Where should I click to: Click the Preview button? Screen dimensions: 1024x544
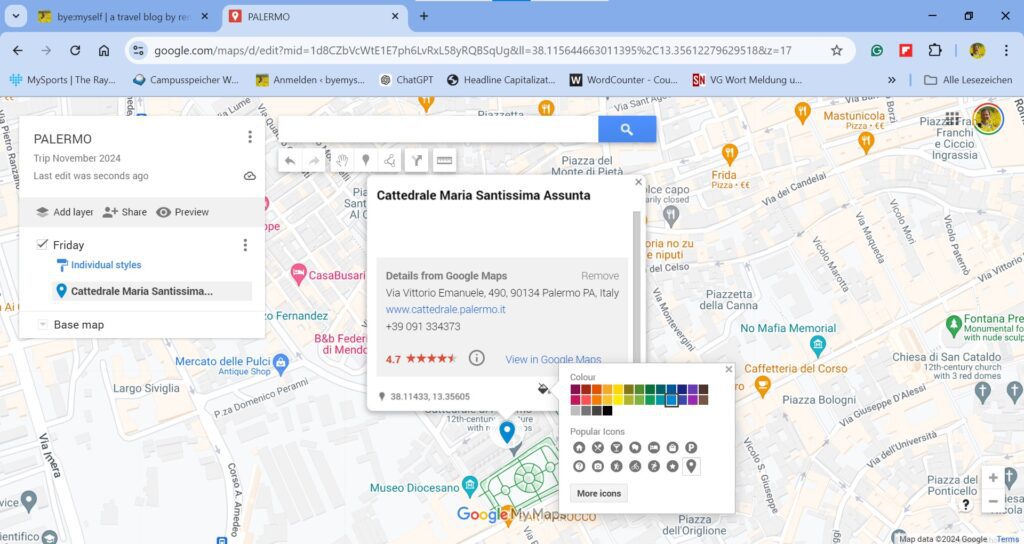pos(182,212)
